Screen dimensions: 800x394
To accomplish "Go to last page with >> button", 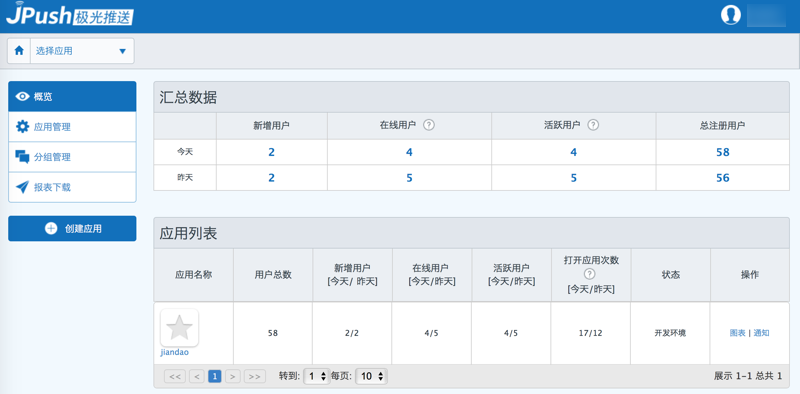I will [x=255, y=377].
